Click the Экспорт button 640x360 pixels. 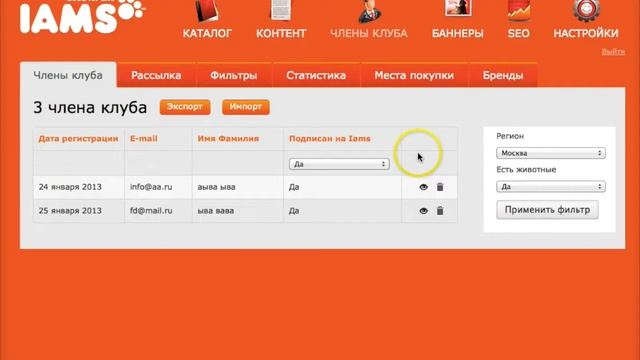point(185,107)
